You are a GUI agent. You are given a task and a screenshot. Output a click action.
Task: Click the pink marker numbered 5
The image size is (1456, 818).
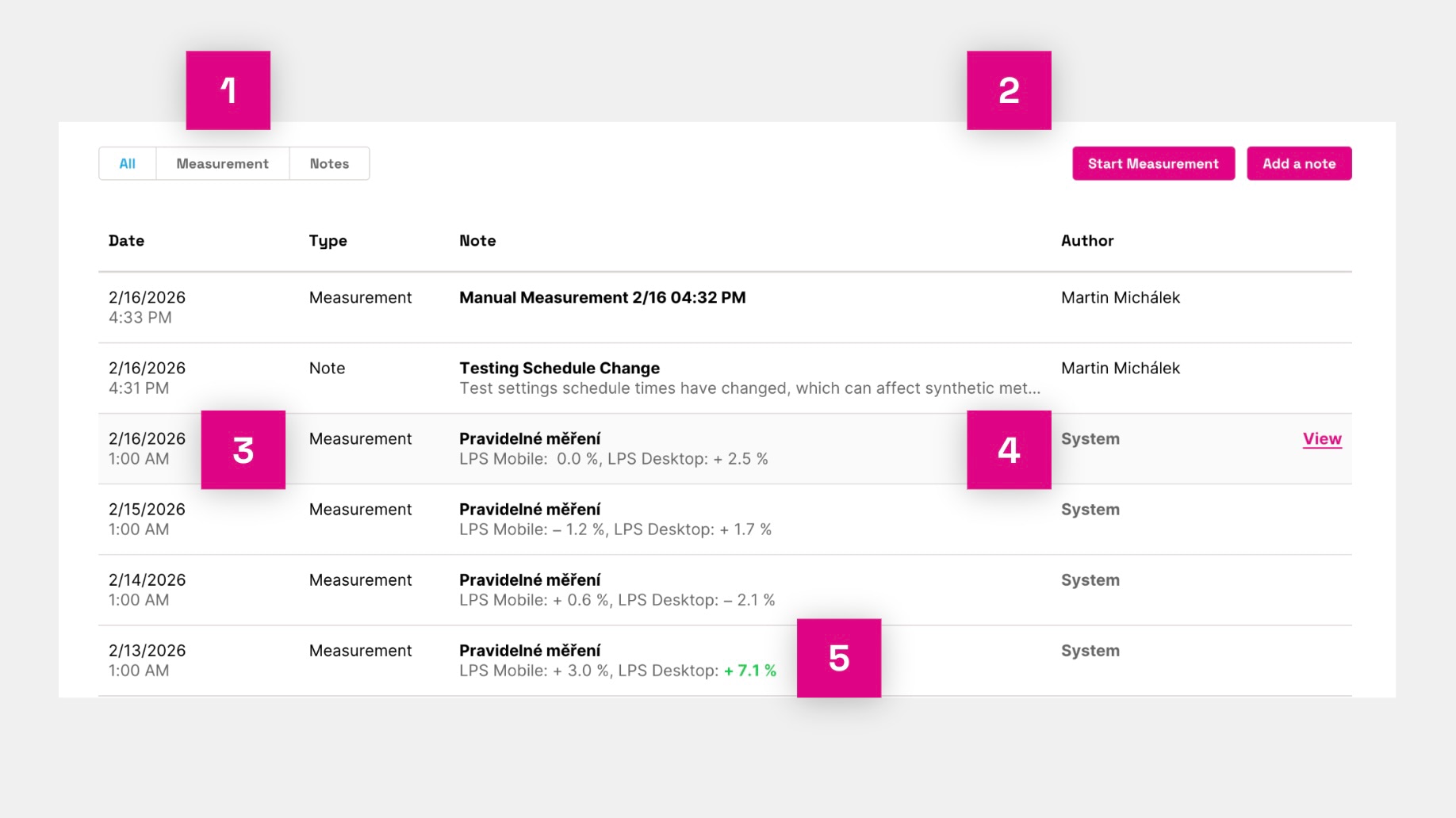pos(839,658)
